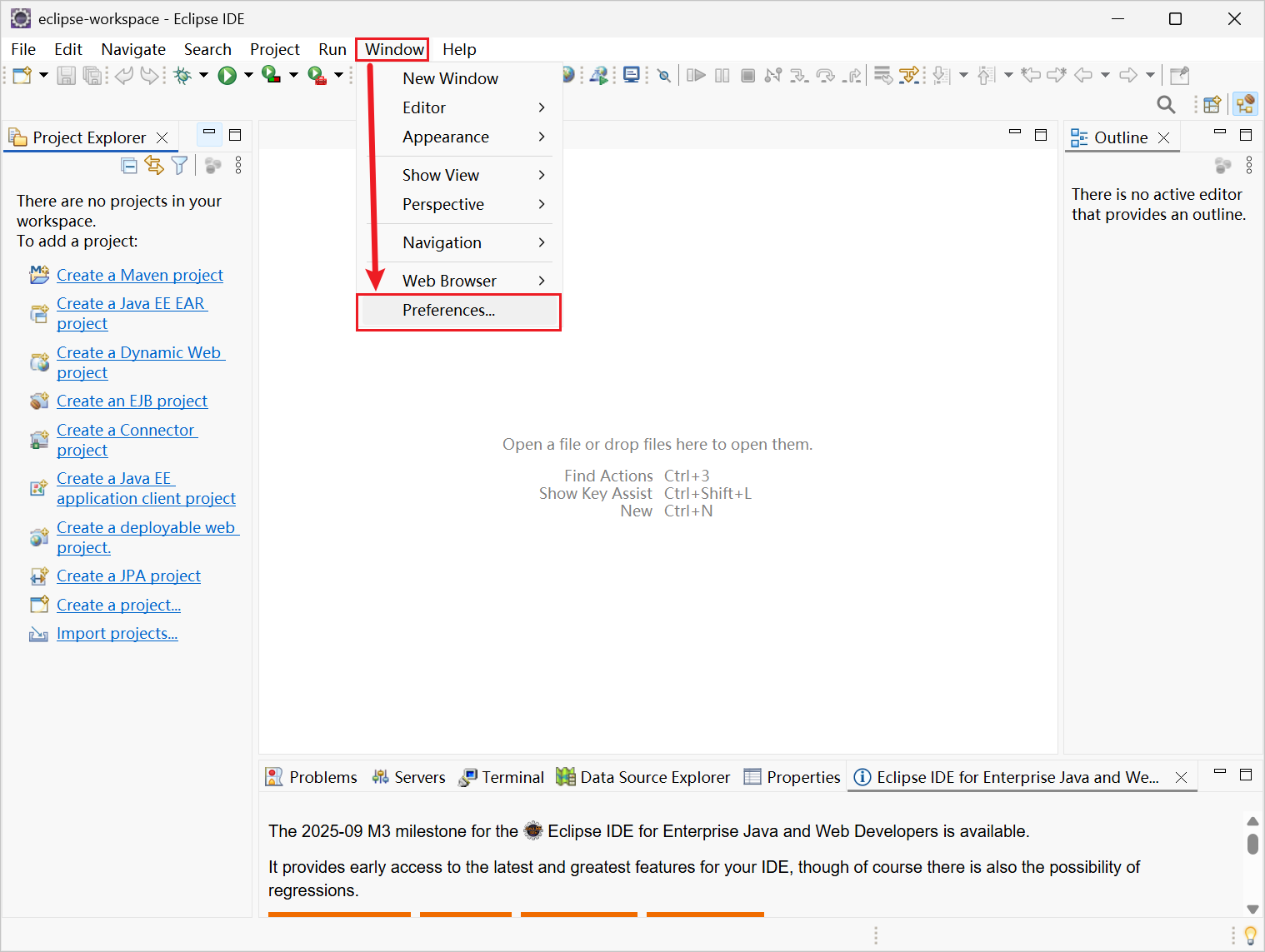Screen dimensions: 1265x952
Task: Click Create an EJB project link
Action: coord(132,401)
